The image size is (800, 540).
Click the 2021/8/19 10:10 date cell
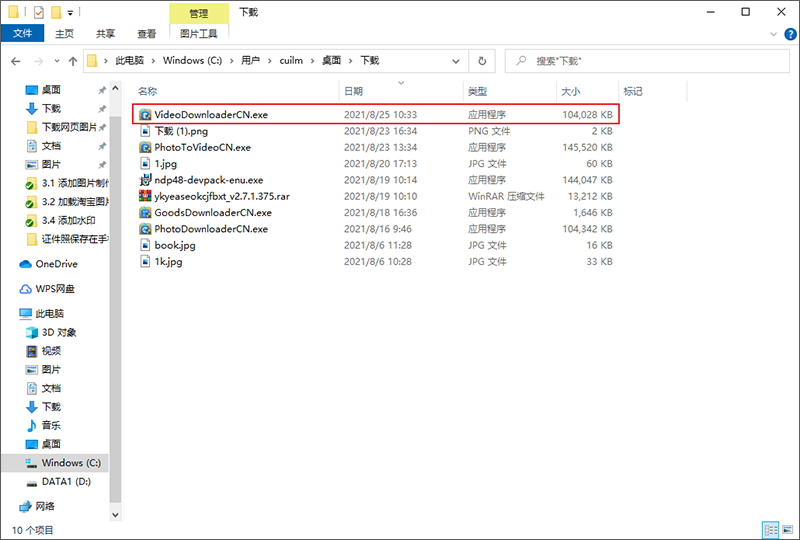pos(380,196)
